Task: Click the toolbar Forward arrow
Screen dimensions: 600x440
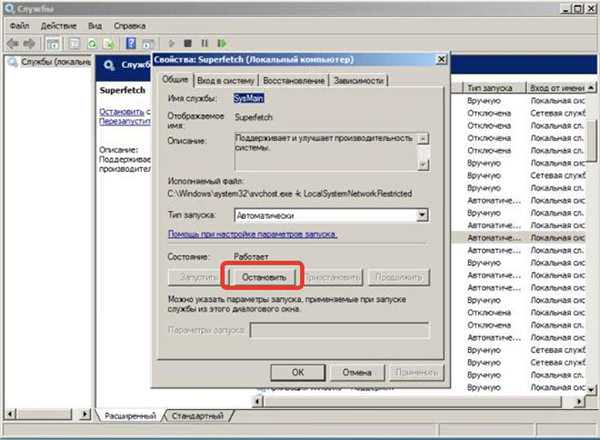Action: click(29, 44)
